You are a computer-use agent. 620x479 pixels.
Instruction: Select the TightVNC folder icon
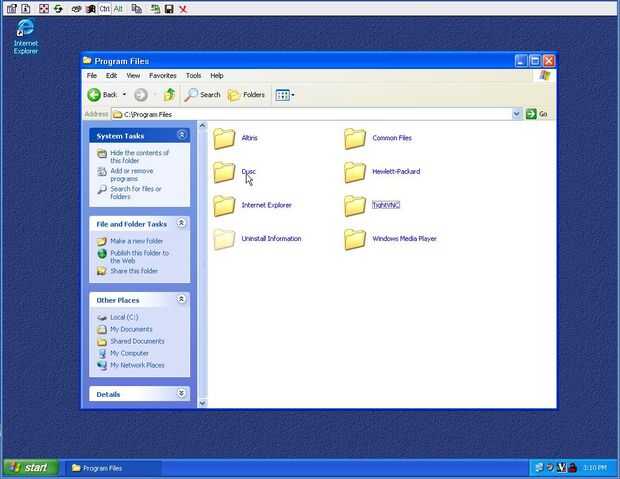pyautogui.click(x=355, y=206)
